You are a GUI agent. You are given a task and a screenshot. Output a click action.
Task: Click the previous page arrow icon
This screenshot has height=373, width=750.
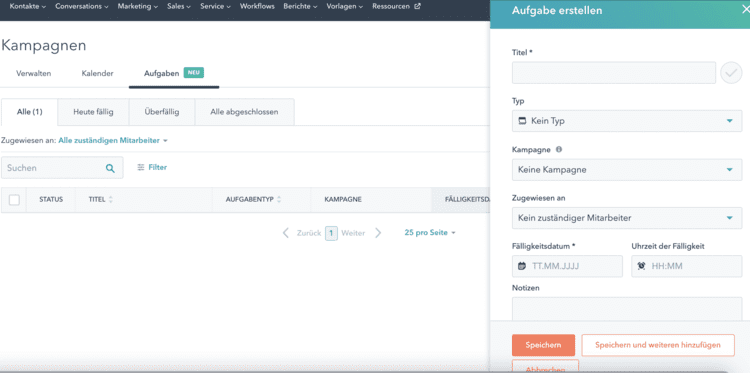click(x=286, y=233)
